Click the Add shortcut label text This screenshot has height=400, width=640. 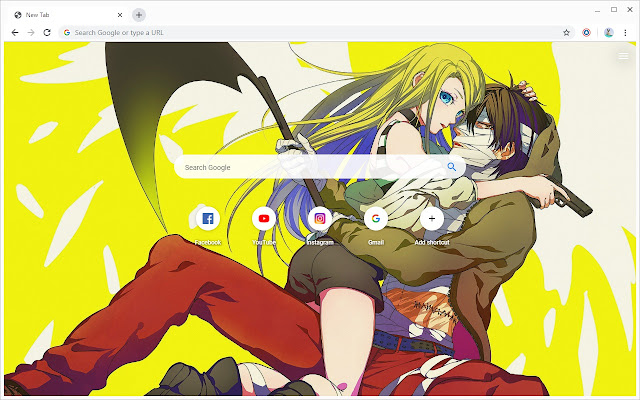[x=432, y=242]
